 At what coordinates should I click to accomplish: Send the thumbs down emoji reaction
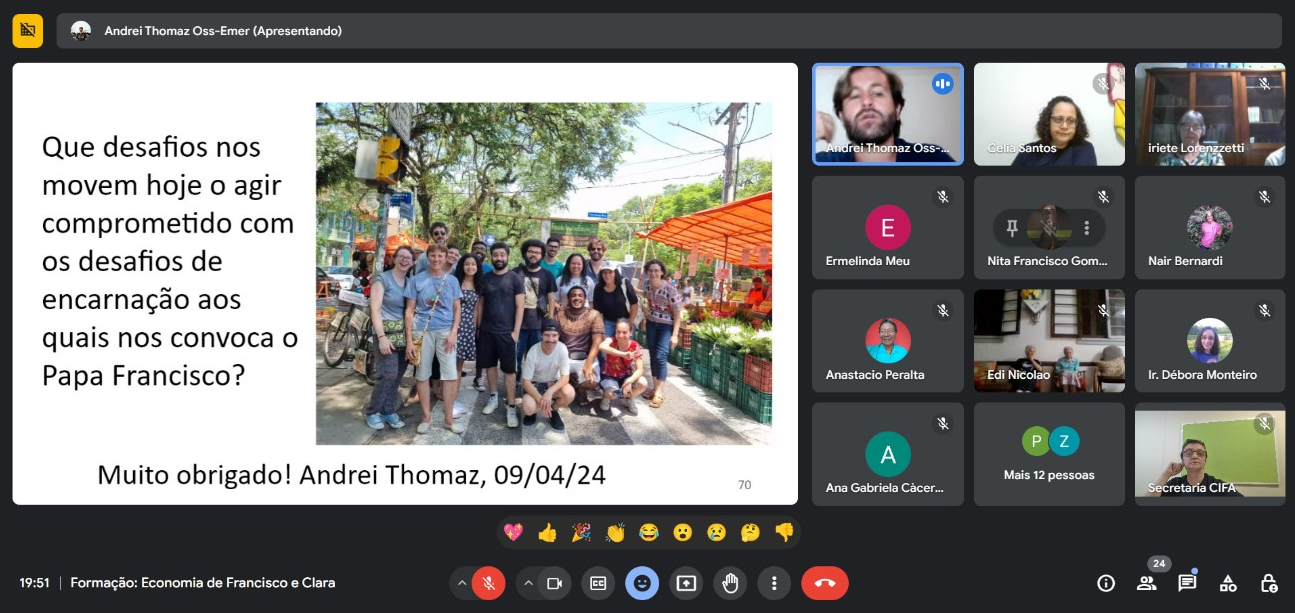click(784, 532)
